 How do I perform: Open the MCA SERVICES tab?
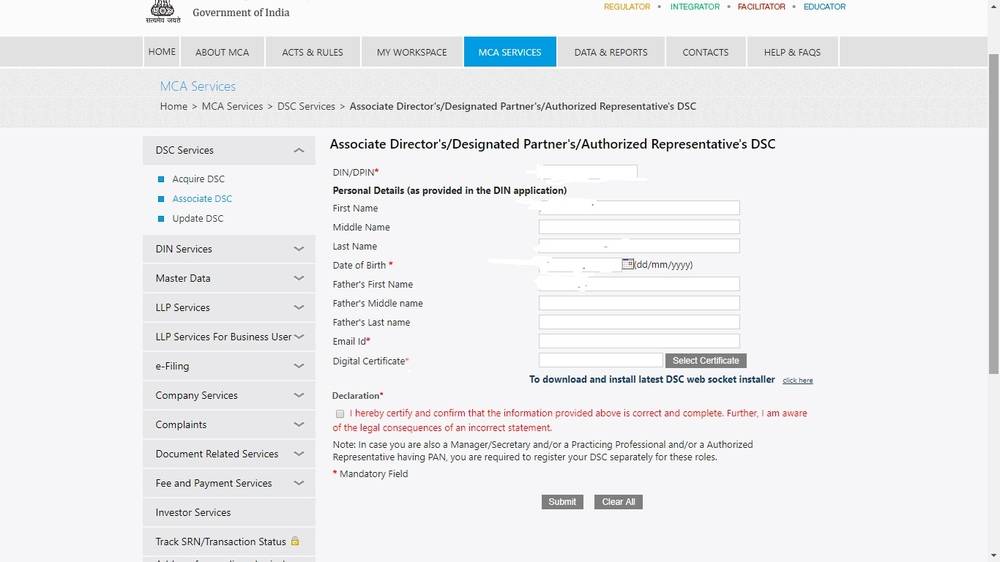(x=510, y=52)
